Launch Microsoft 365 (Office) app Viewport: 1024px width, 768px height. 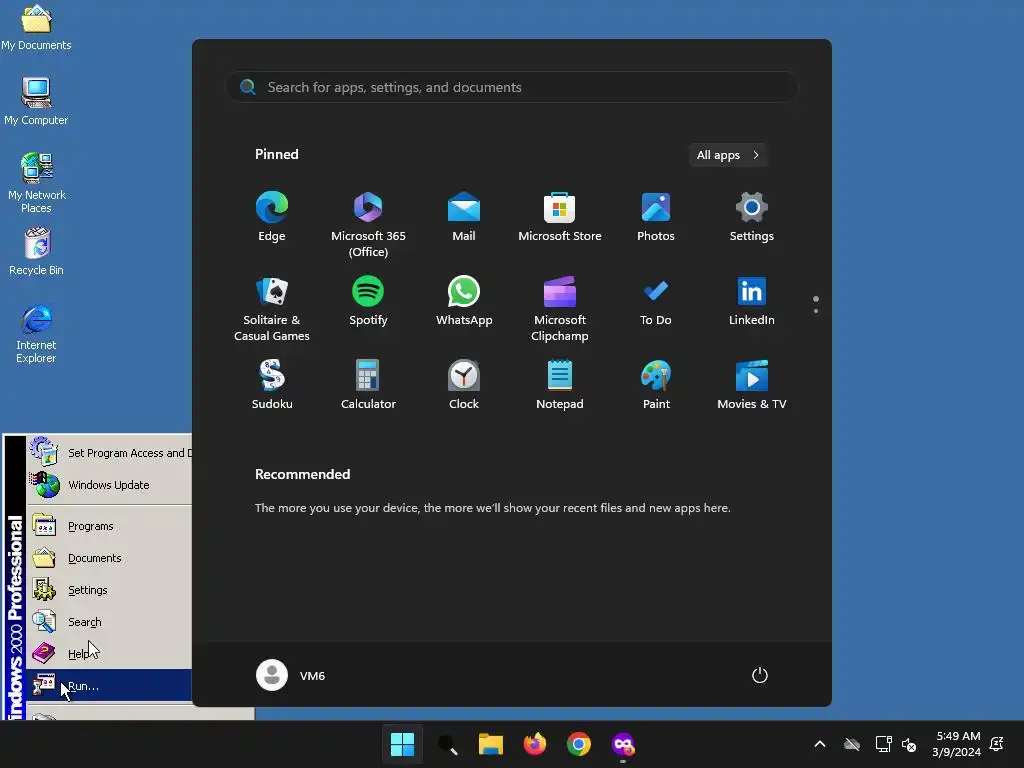(x=368, y=224)
